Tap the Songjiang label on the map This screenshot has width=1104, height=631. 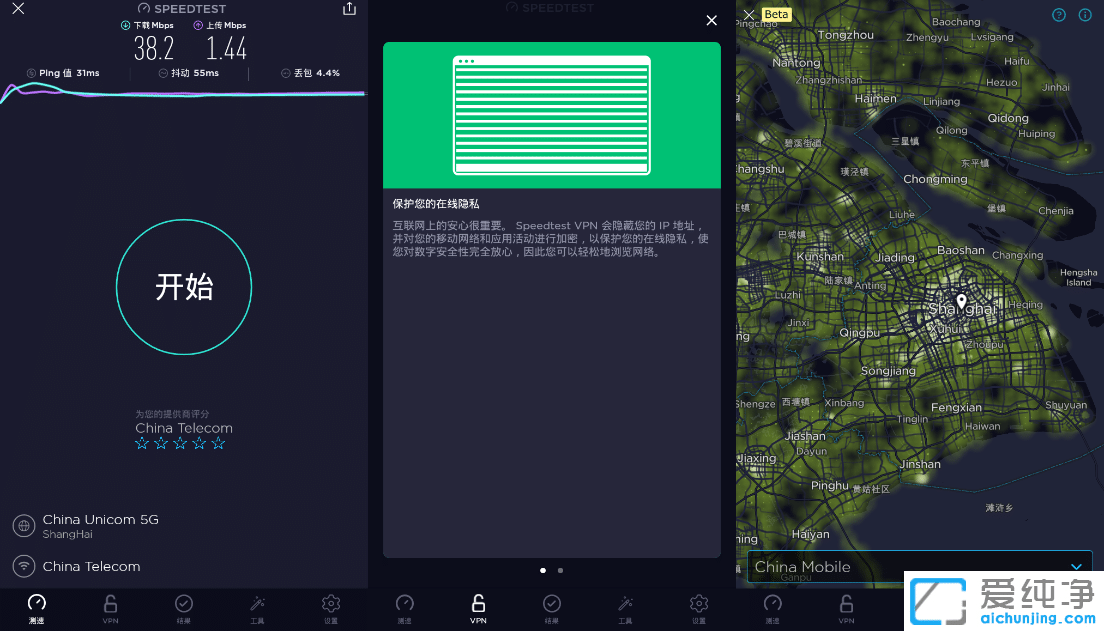pyautogui.click(x=889, y=371)
